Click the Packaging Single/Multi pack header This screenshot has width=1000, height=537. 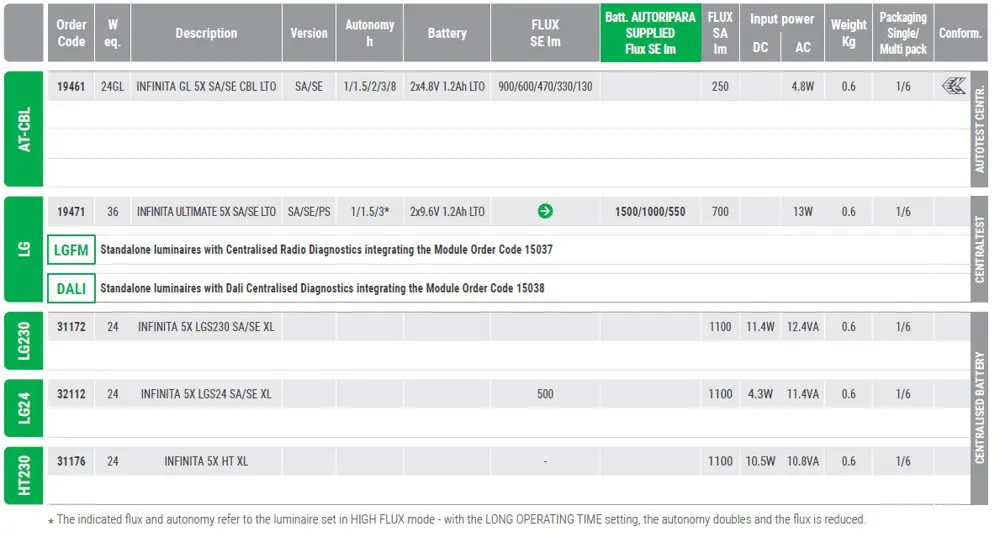pos(903,33)
